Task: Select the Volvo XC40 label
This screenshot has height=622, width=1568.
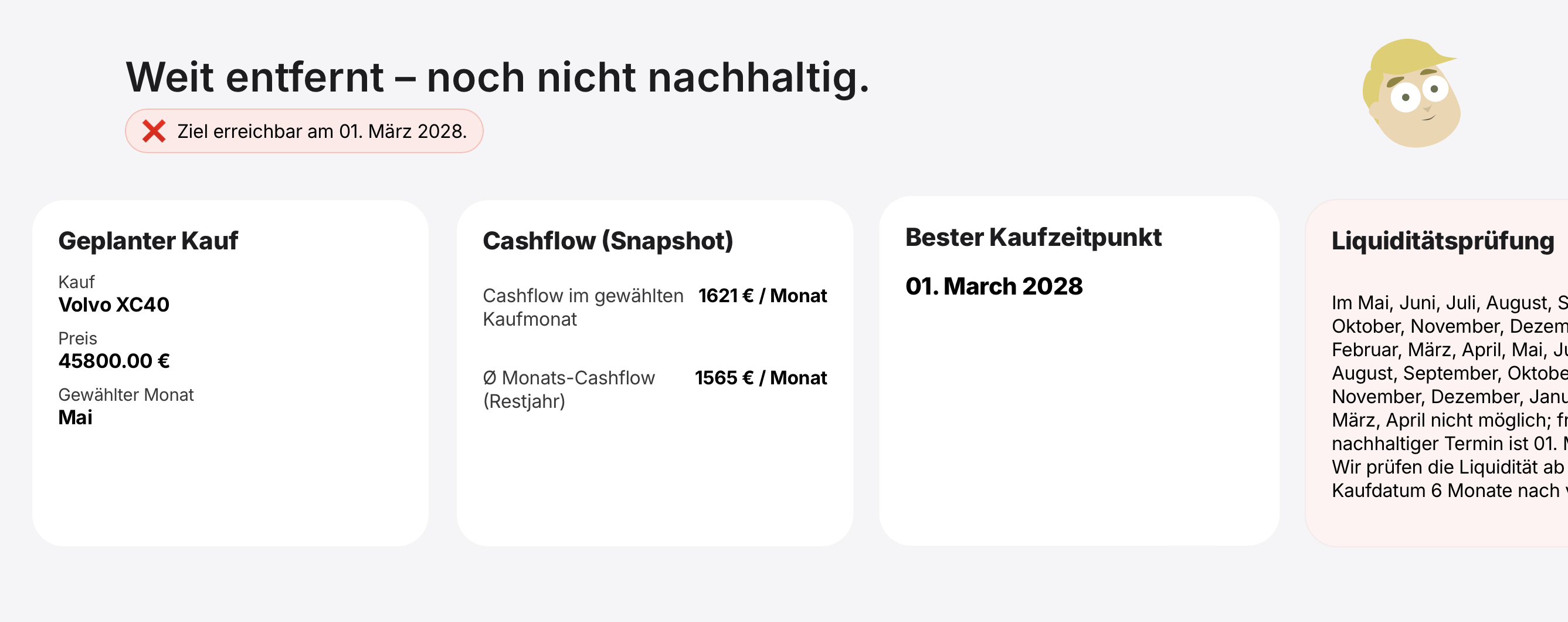Action: point(114,305)
